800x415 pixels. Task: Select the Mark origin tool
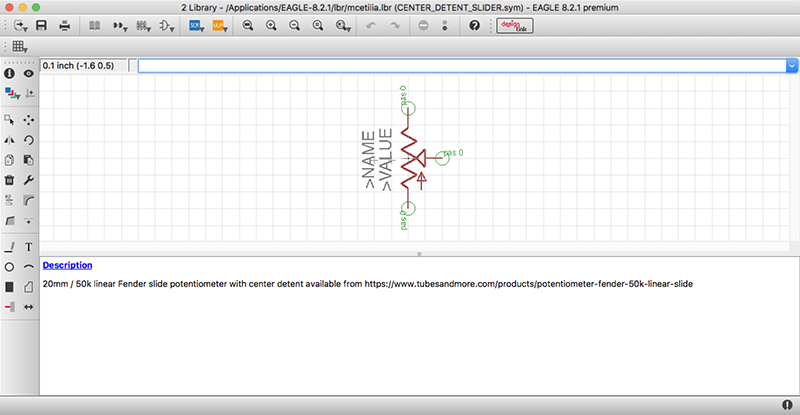pyautogui.click(x=30, y=93)
